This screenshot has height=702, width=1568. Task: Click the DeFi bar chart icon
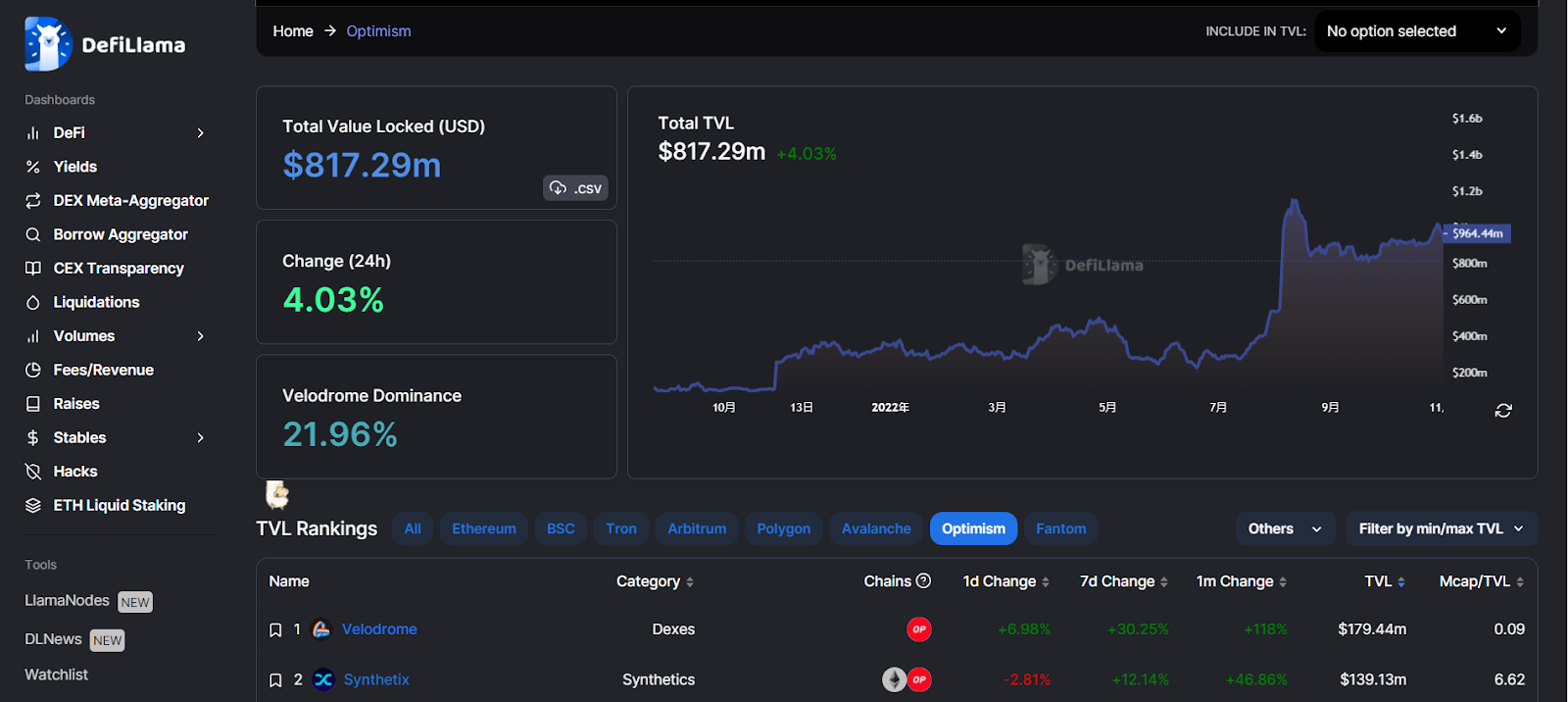coord(33,133)
